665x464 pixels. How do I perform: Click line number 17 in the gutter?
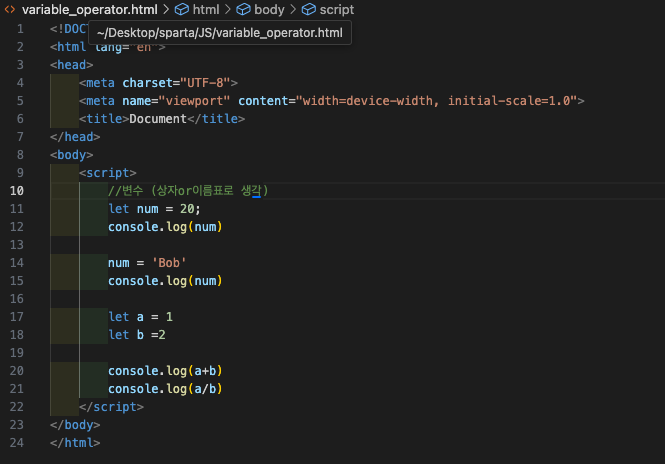click(x=17, y=317)
